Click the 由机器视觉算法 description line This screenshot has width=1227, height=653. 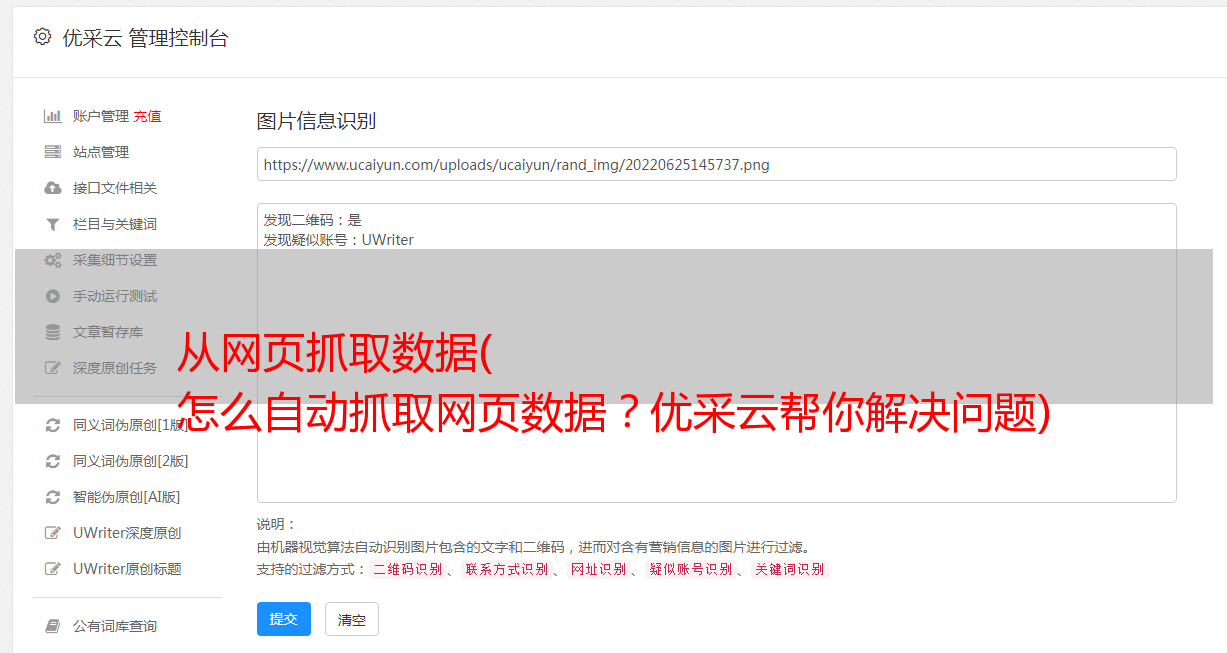(x=533, y=547)
